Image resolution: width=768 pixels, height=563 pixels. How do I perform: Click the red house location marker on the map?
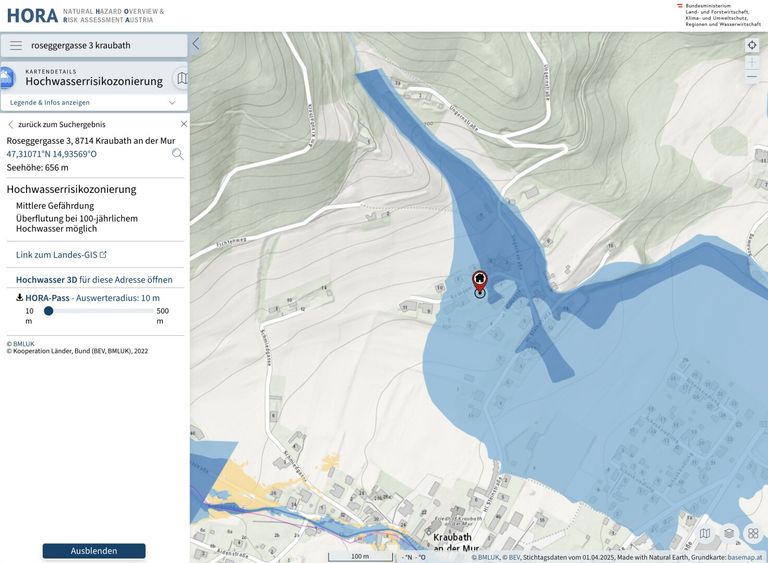pyautogui.click(x=480, y=280)
